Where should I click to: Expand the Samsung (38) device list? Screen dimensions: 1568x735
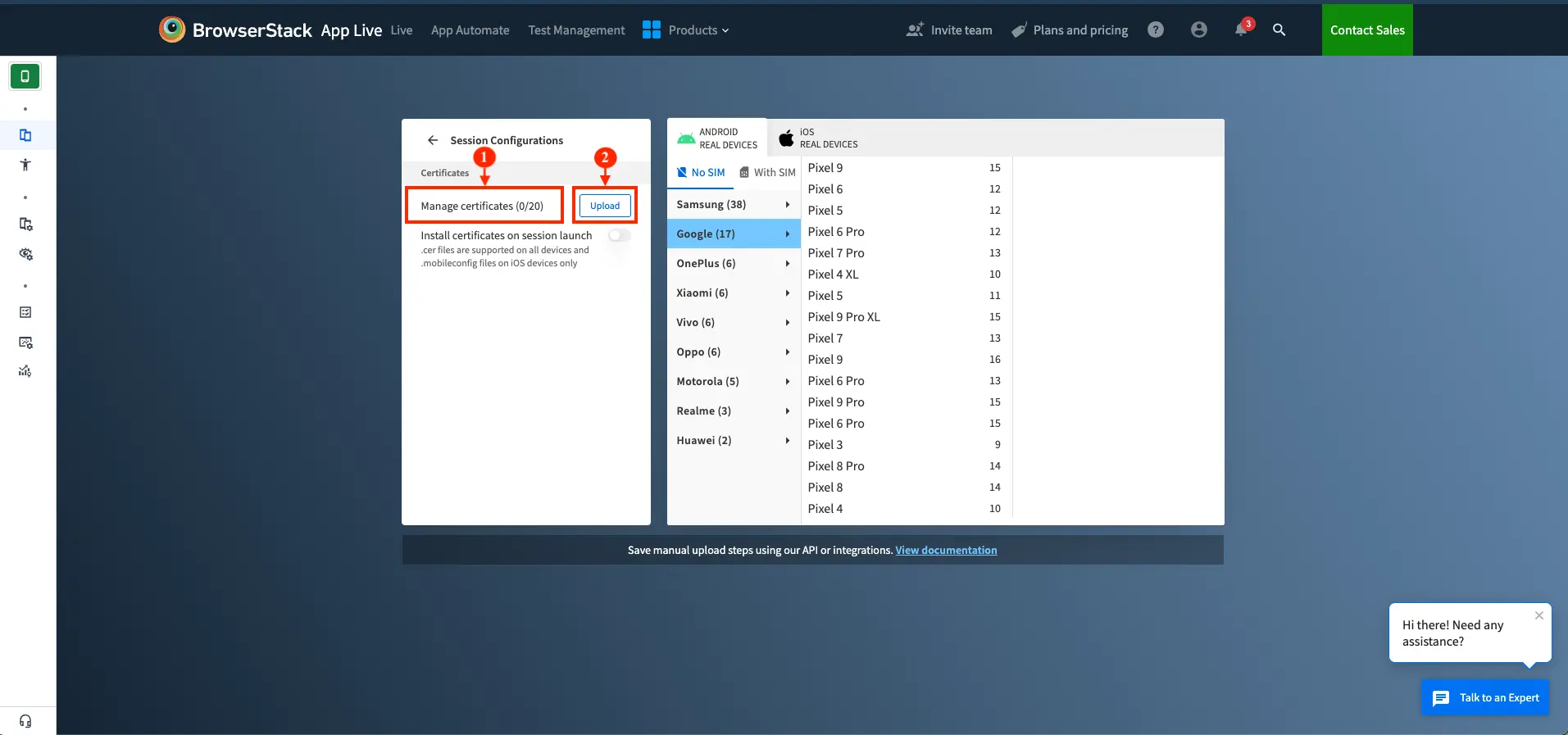coord(732,205)
